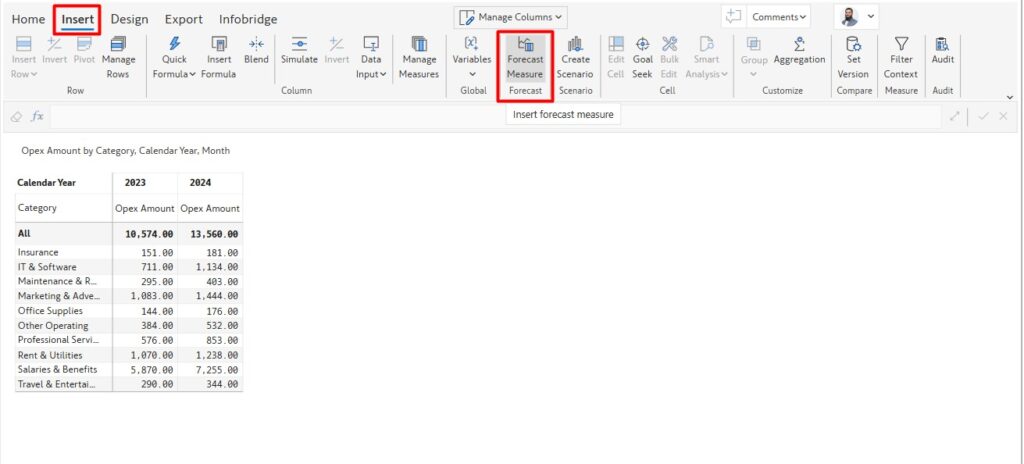Click the Simulate column icon
The width and height of the screenshot is (1024, 464).
tap(298, 44)
